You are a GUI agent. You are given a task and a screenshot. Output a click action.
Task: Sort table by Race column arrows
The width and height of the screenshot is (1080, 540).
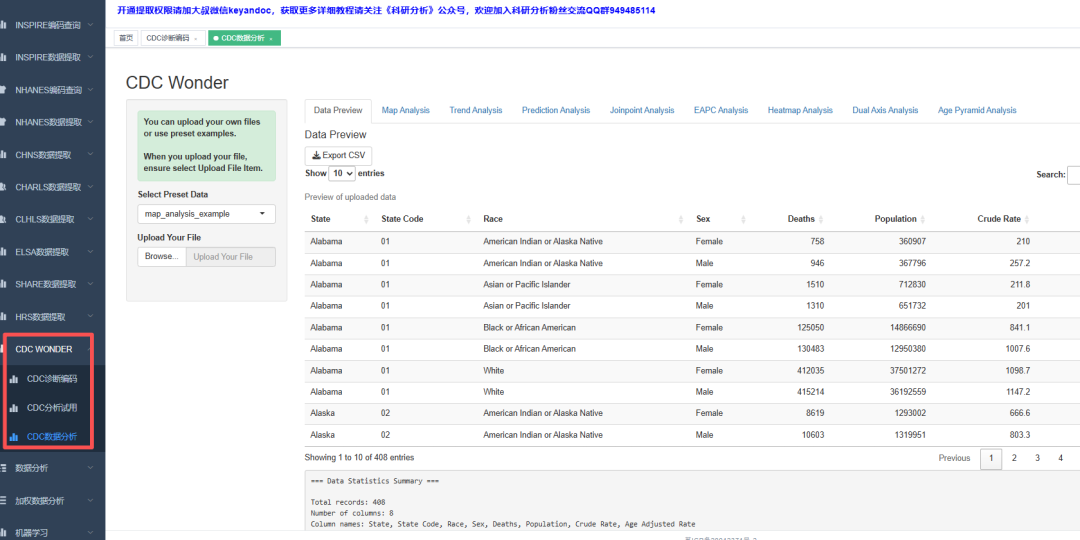click(681, 219)
